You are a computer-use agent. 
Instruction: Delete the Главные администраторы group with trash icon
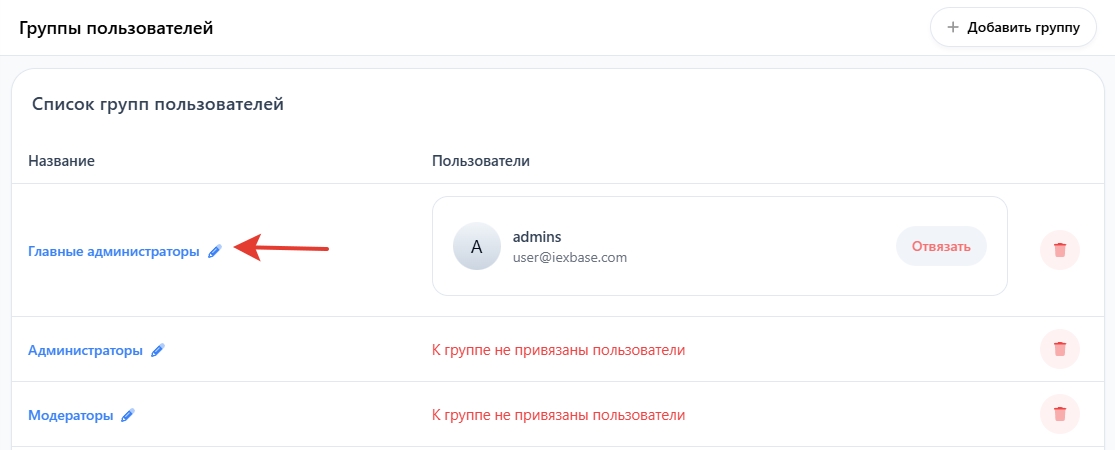tap(1060, 250)
